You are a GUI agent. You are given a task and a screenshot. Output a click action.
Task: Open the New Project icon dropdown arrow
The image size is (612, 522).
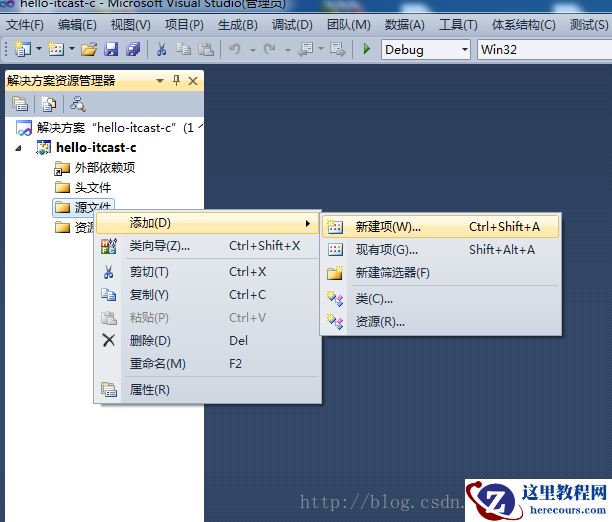coord(39,49)
